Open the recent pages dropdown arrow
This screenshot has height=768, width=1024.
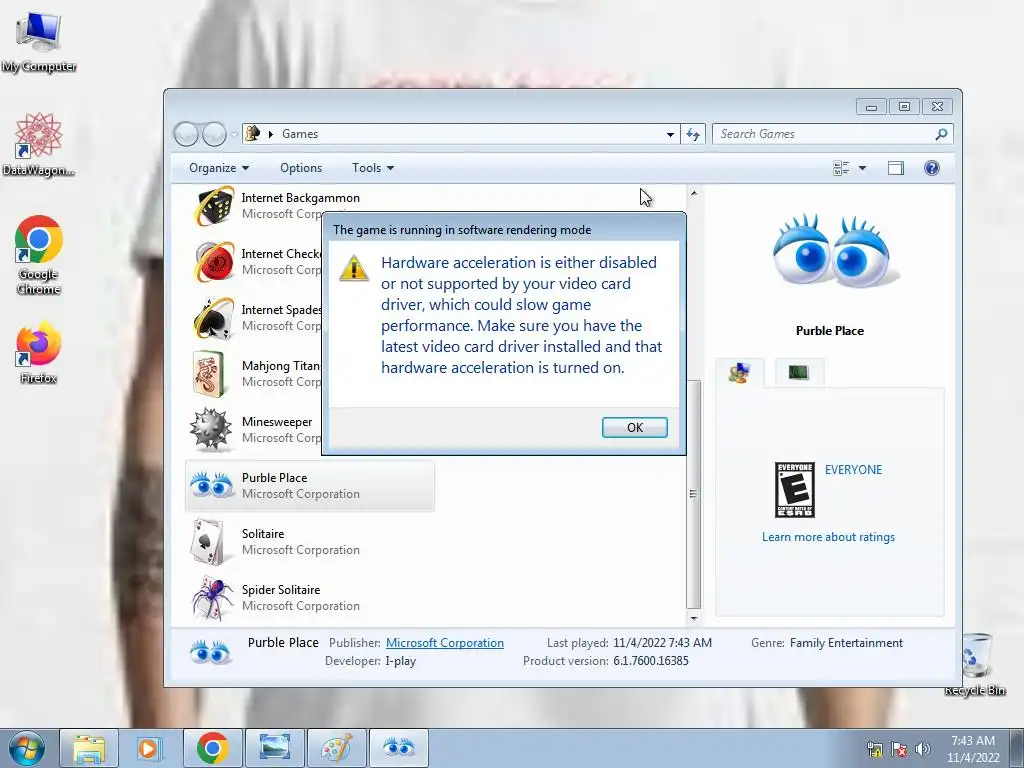coord(234,134)
